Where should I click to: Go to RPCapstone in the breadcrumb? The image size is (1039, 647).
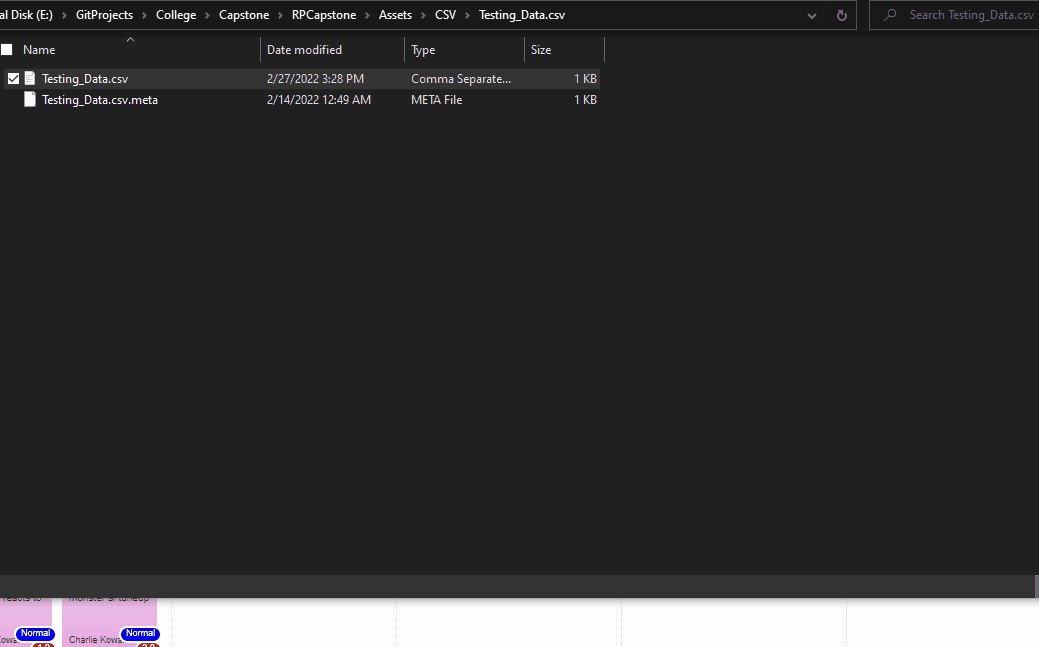tap(324, 15)
